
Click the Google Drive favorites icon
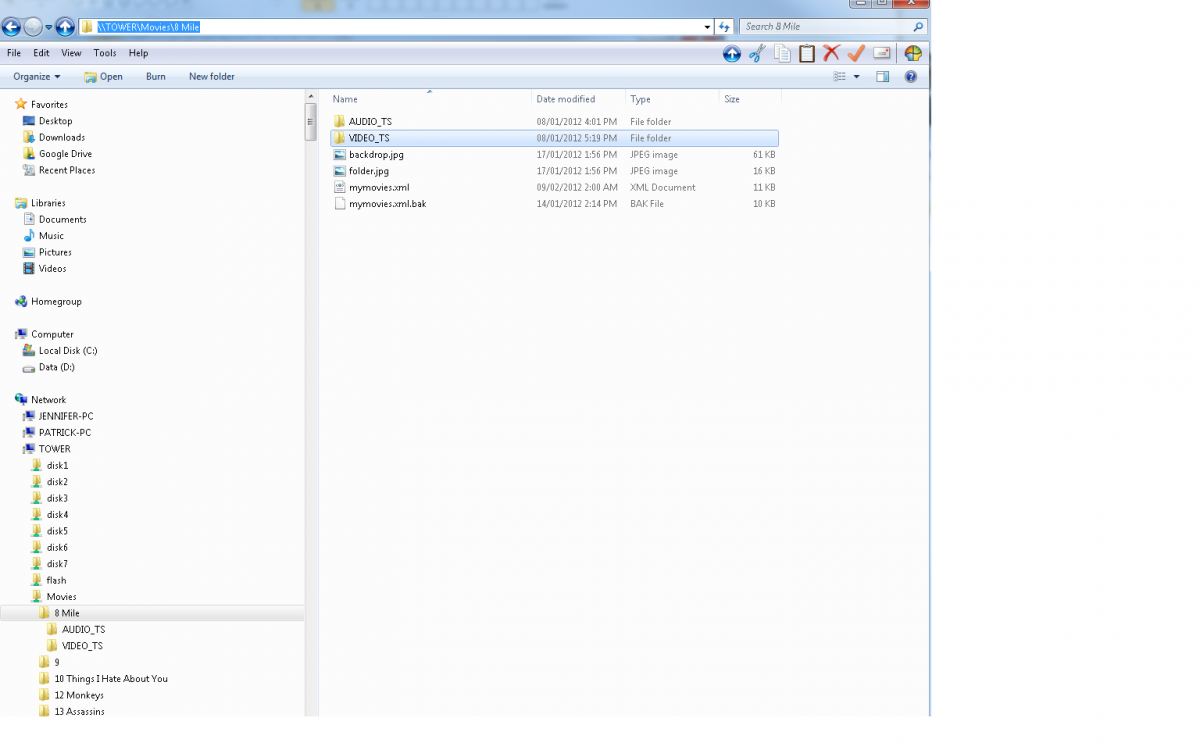point(29,154)
